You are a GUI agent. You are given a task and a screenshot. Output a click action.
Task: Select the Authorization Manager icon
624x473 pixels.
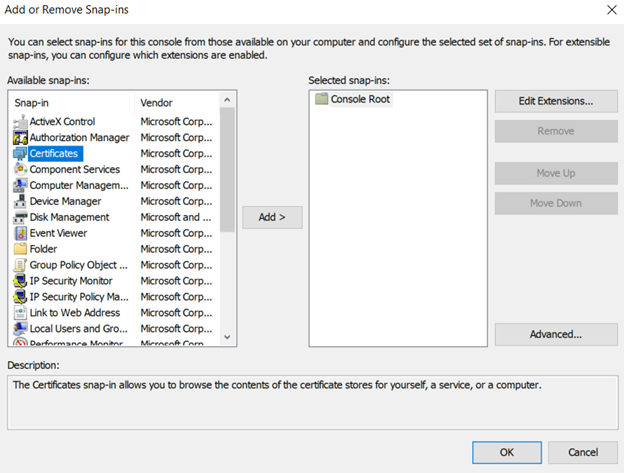[x=20, y=137]
